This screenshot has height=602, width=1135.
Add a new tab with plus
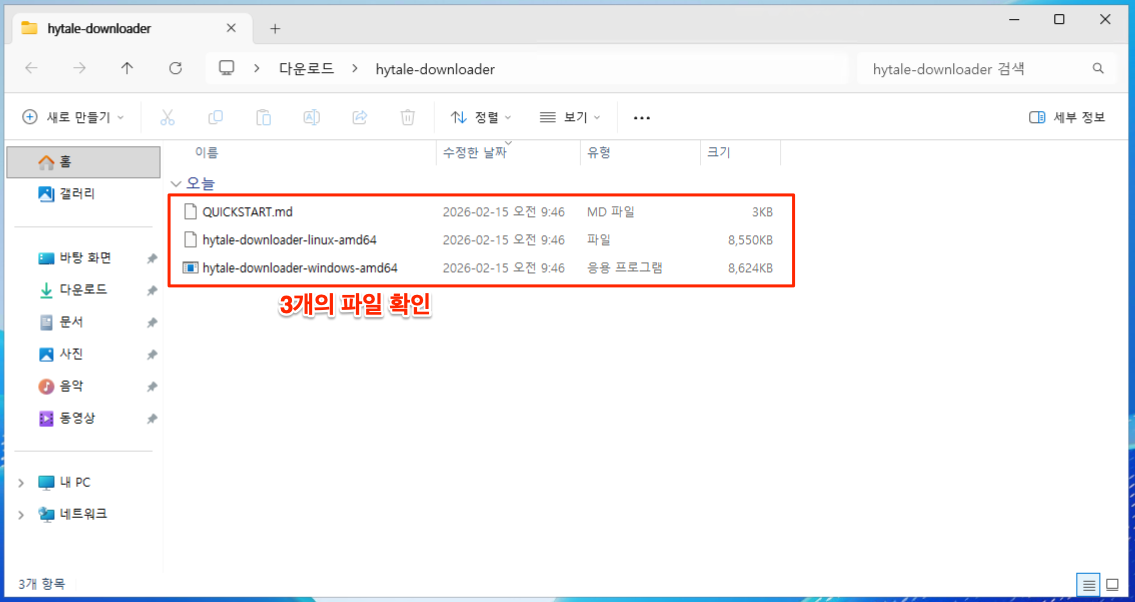point(275,29)
